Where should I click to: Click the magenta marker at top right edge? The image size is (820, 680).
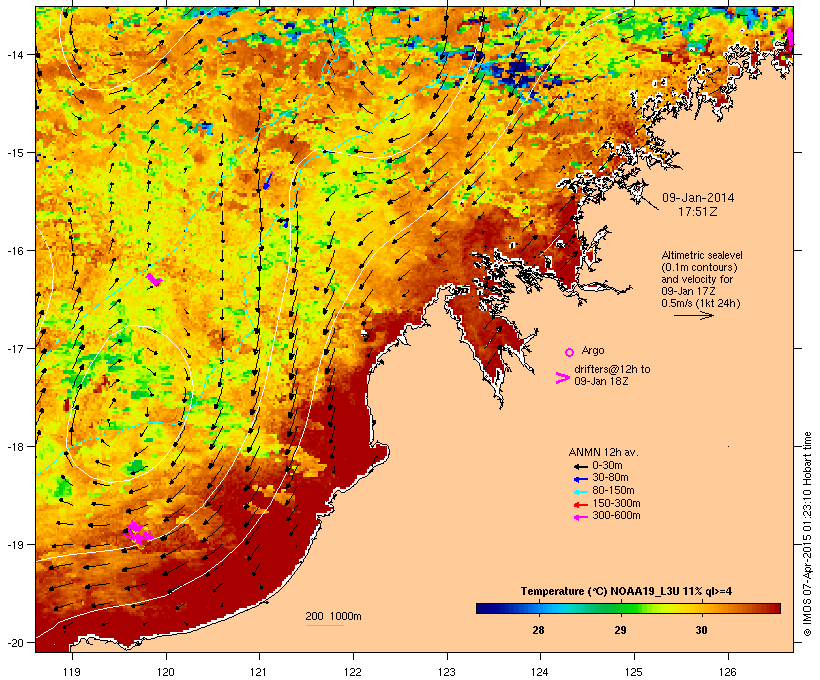[790, 38]
